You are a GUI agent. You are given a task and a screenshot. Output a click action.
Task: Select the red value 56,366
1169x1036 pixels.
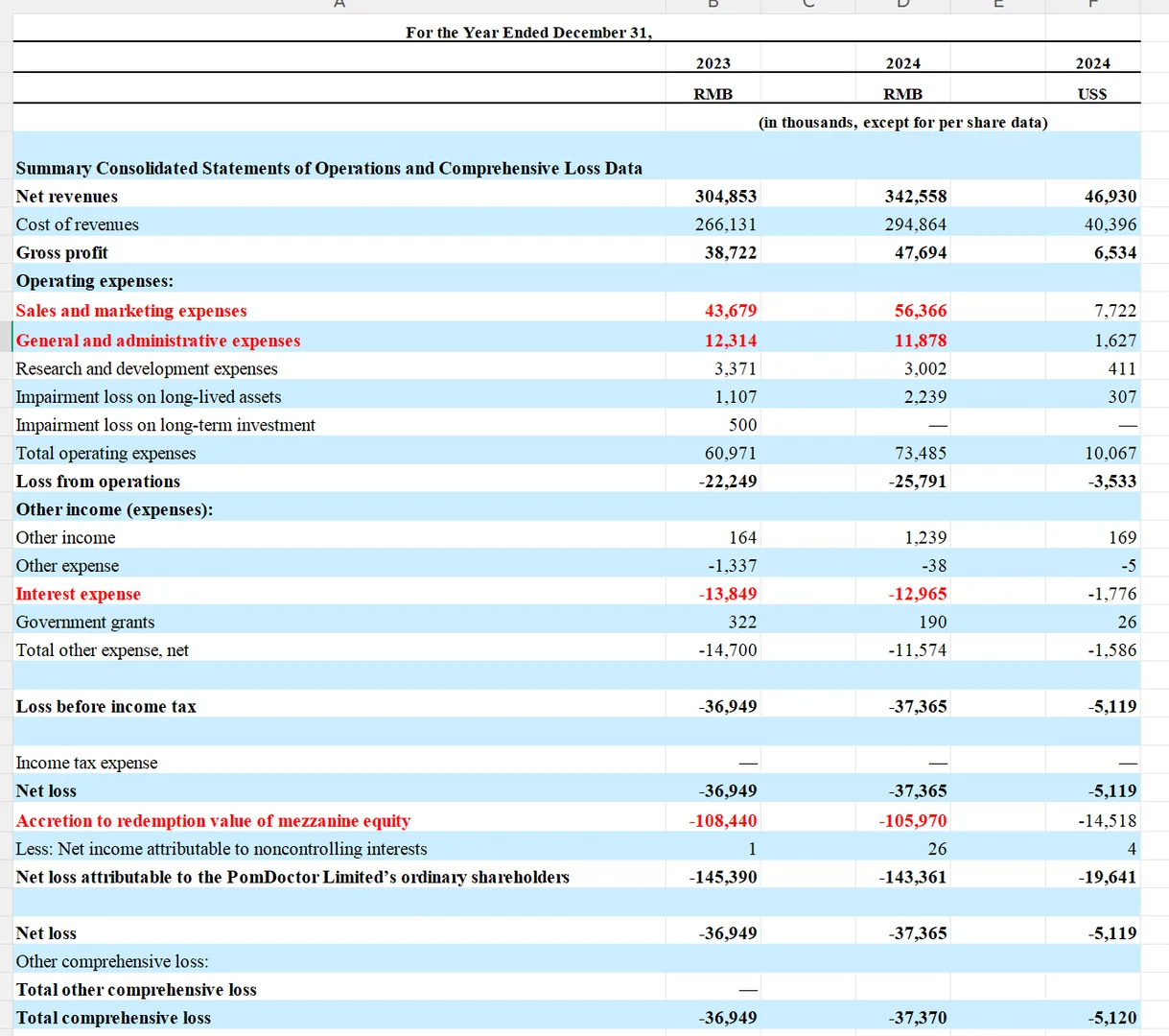click(921, 311)
